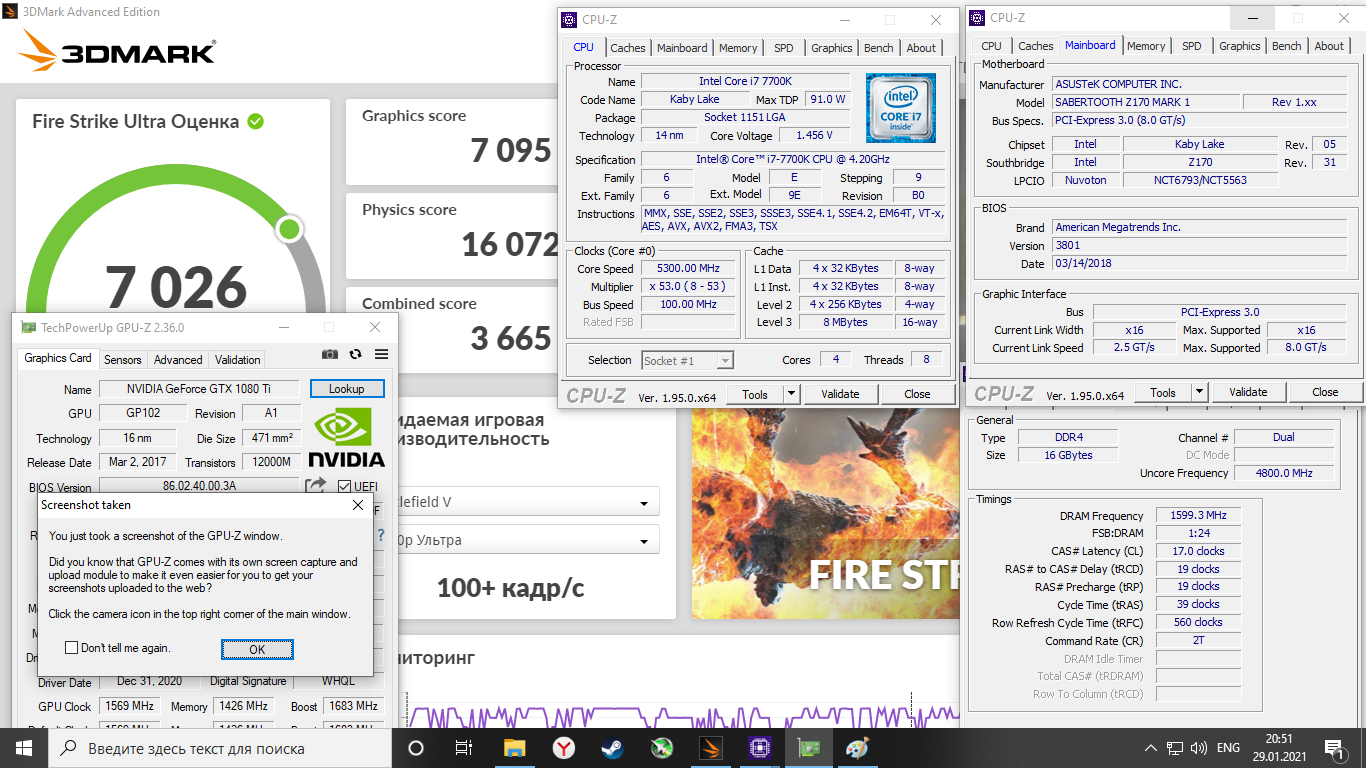The image size is (1366, 768).
Task: Click the NVIDIA GeForce GTX 1080 Ti name field
Action: [198, 389]
